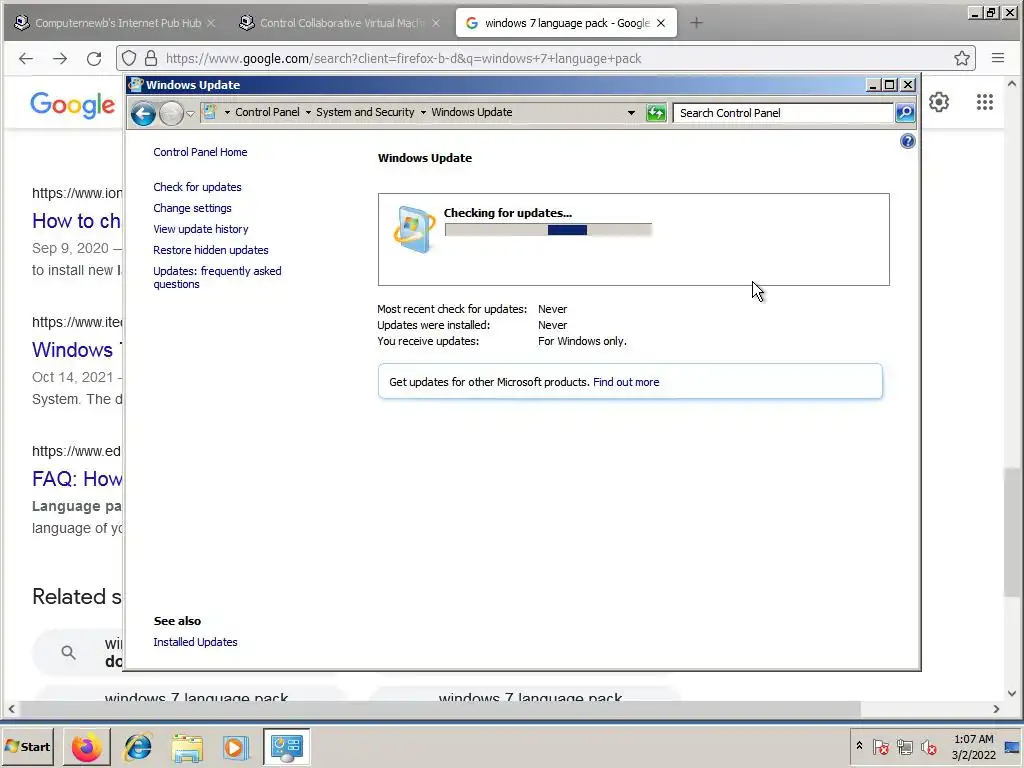The width and height of the screenshot is (1024, 768).
Task: Click Firefox vertical scrollbar thumb
Action: click(1012, 531)
